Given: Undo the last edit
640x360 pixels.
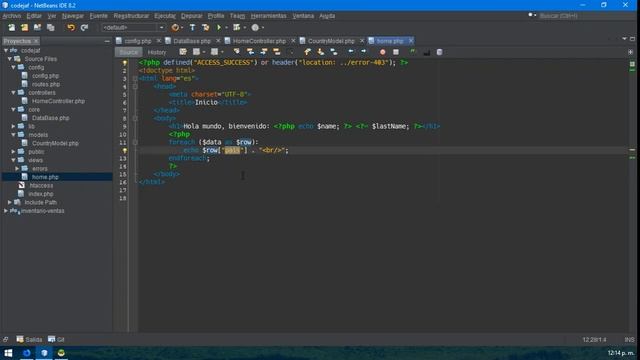Looking at the screenshot, I should coord(71,27).
